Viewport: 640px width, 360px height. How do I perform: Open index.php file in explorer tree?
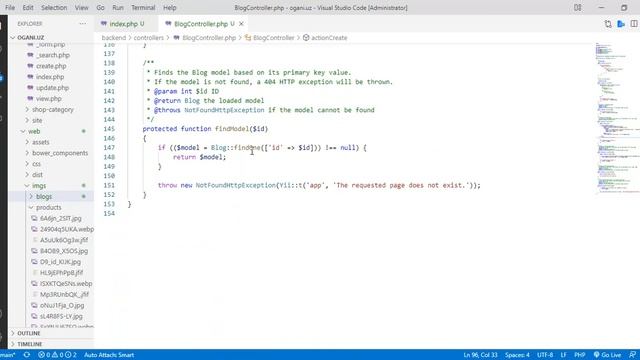click(50, 77)
